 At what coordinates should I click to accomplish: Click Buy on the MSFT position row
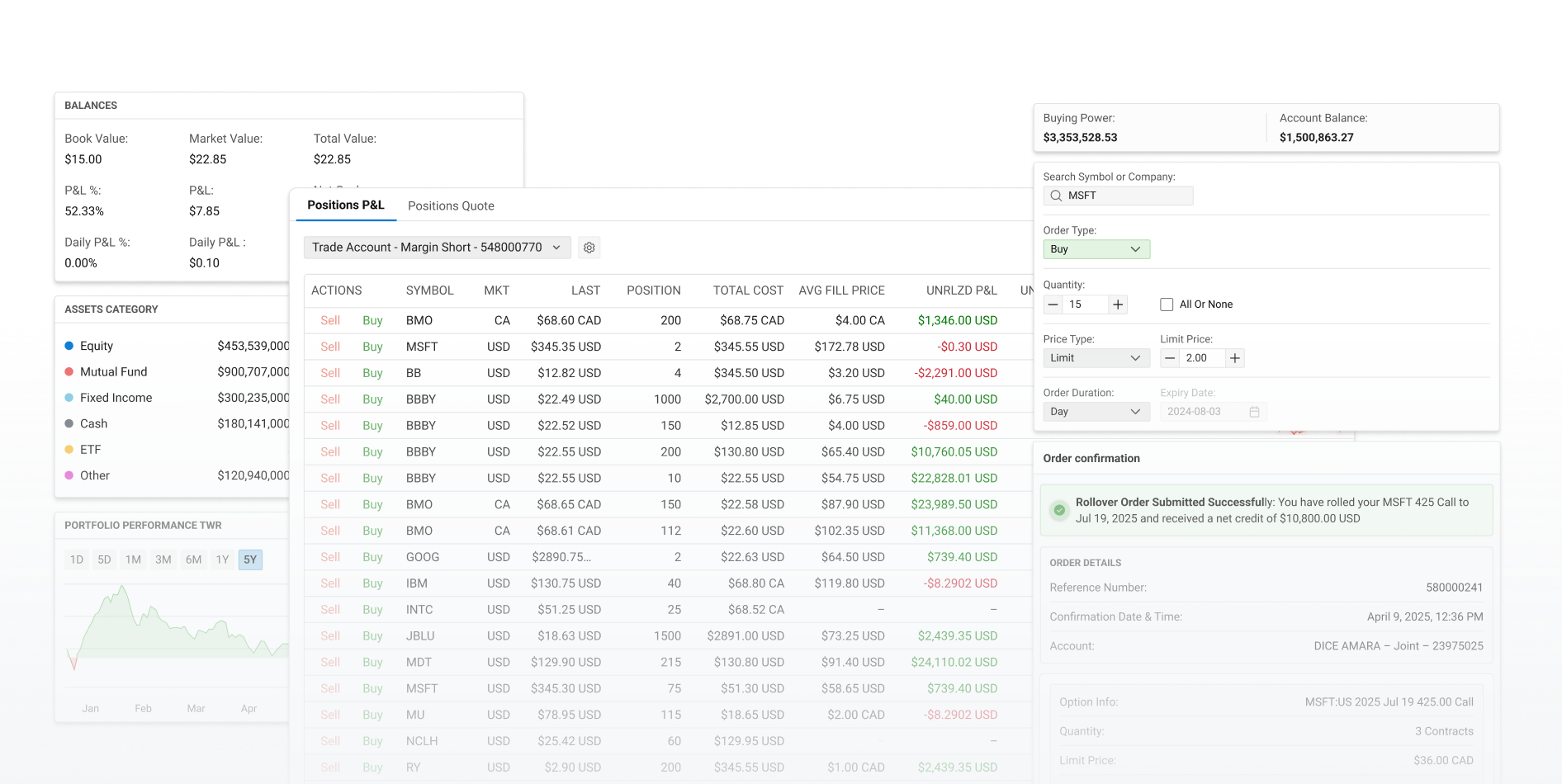[372, 347]
